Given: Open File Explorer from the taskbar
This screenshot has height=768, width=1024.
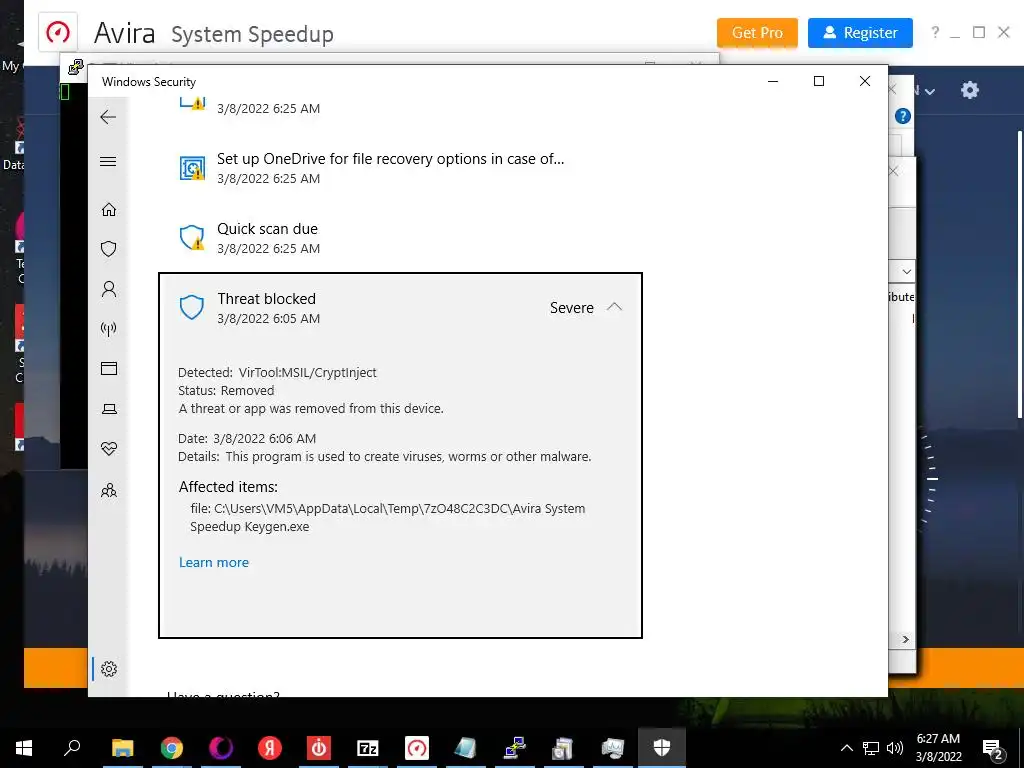Looking at the screenshot, I should (122, 748).
